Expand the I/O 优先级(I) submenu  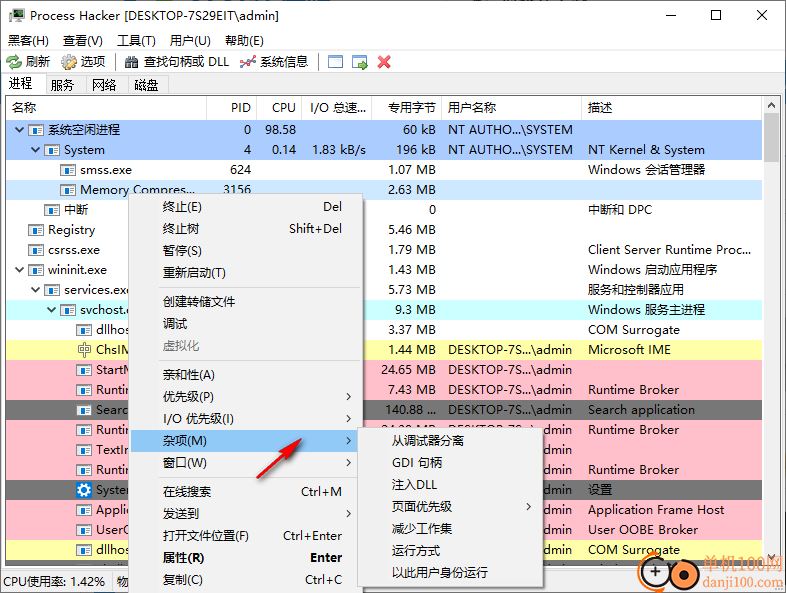pyautogui.click(x=348, y=419)
